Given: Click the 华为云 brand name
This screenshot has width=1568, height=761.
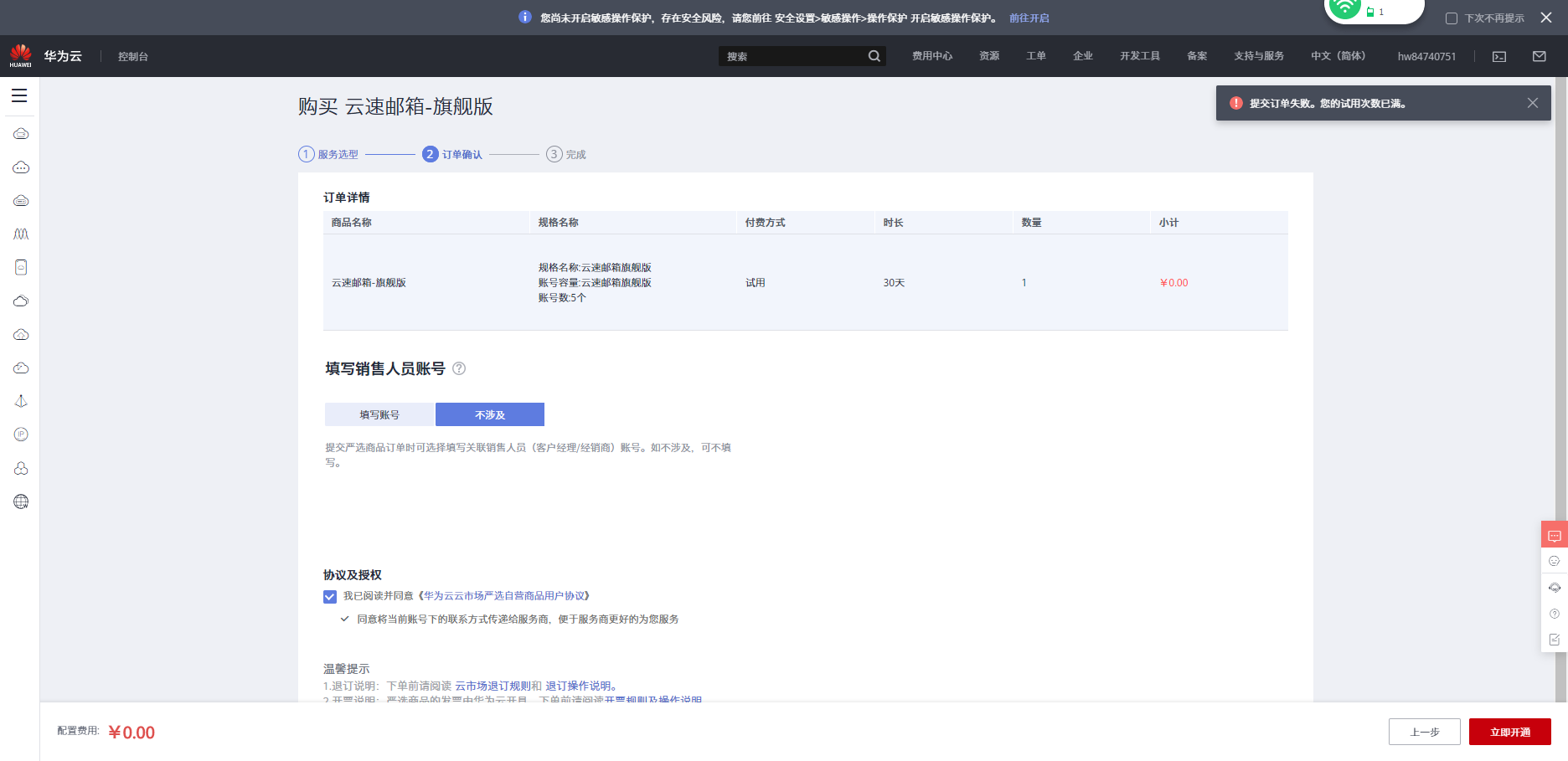Looking at the screenshot, I should tap(63, 56).
